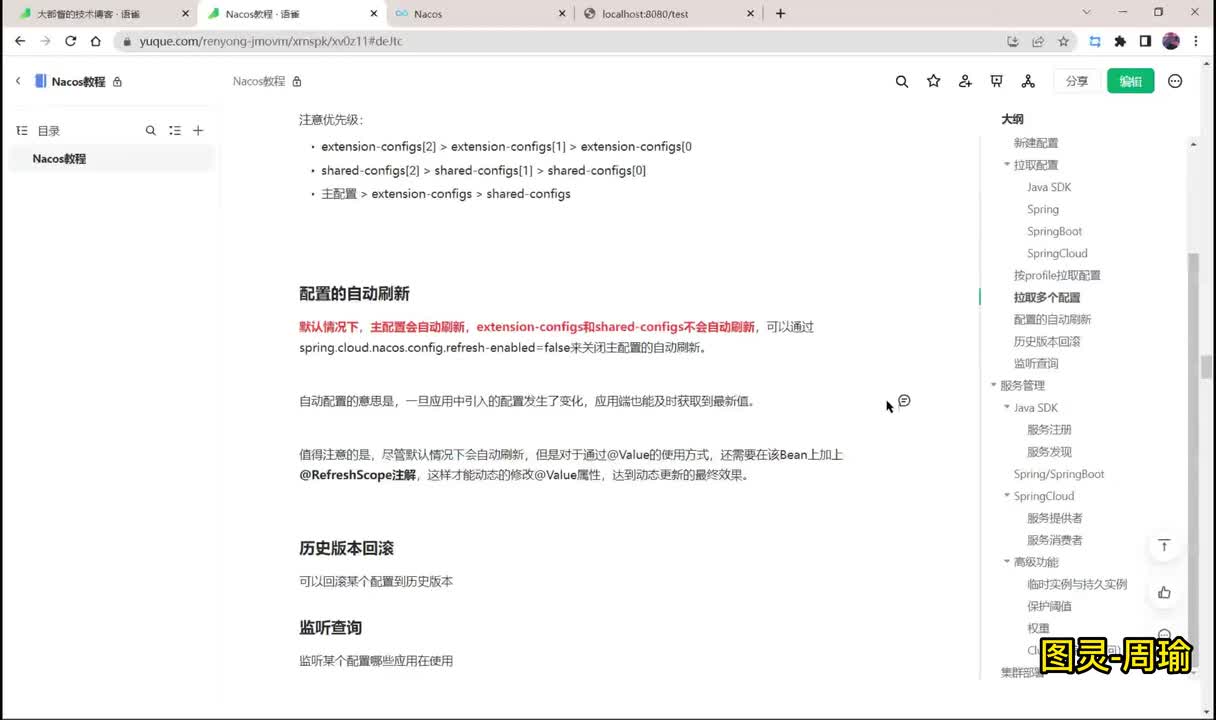
Task: Toggle the browser side panel
Action: 1145,41
